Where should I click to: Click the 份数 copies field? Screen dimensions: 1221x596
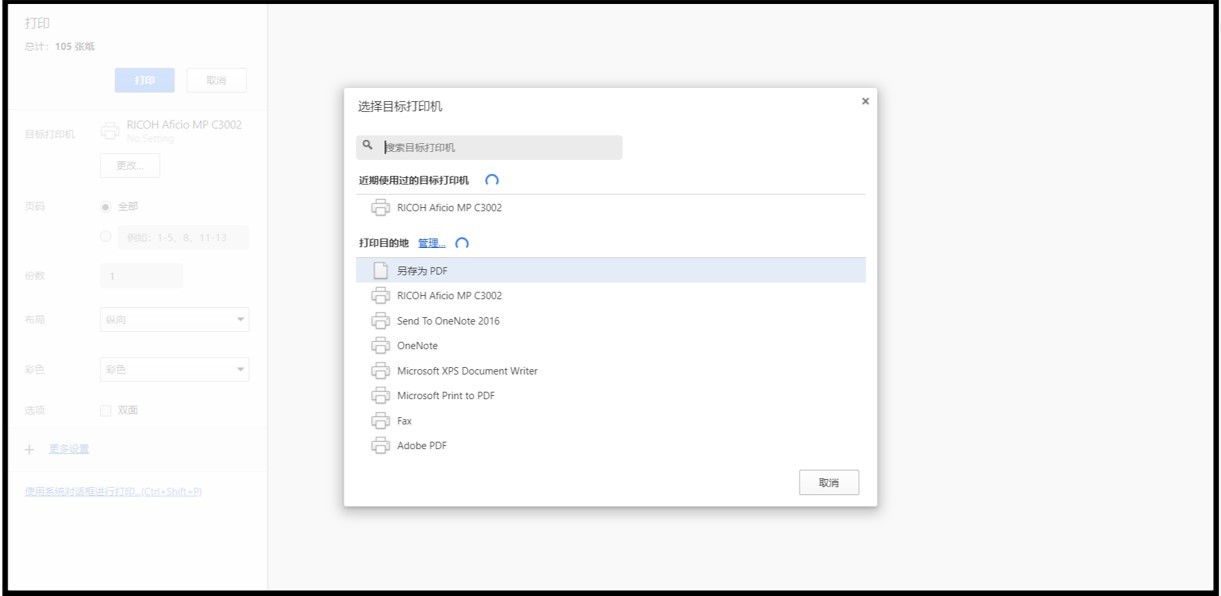coord(142,276)
